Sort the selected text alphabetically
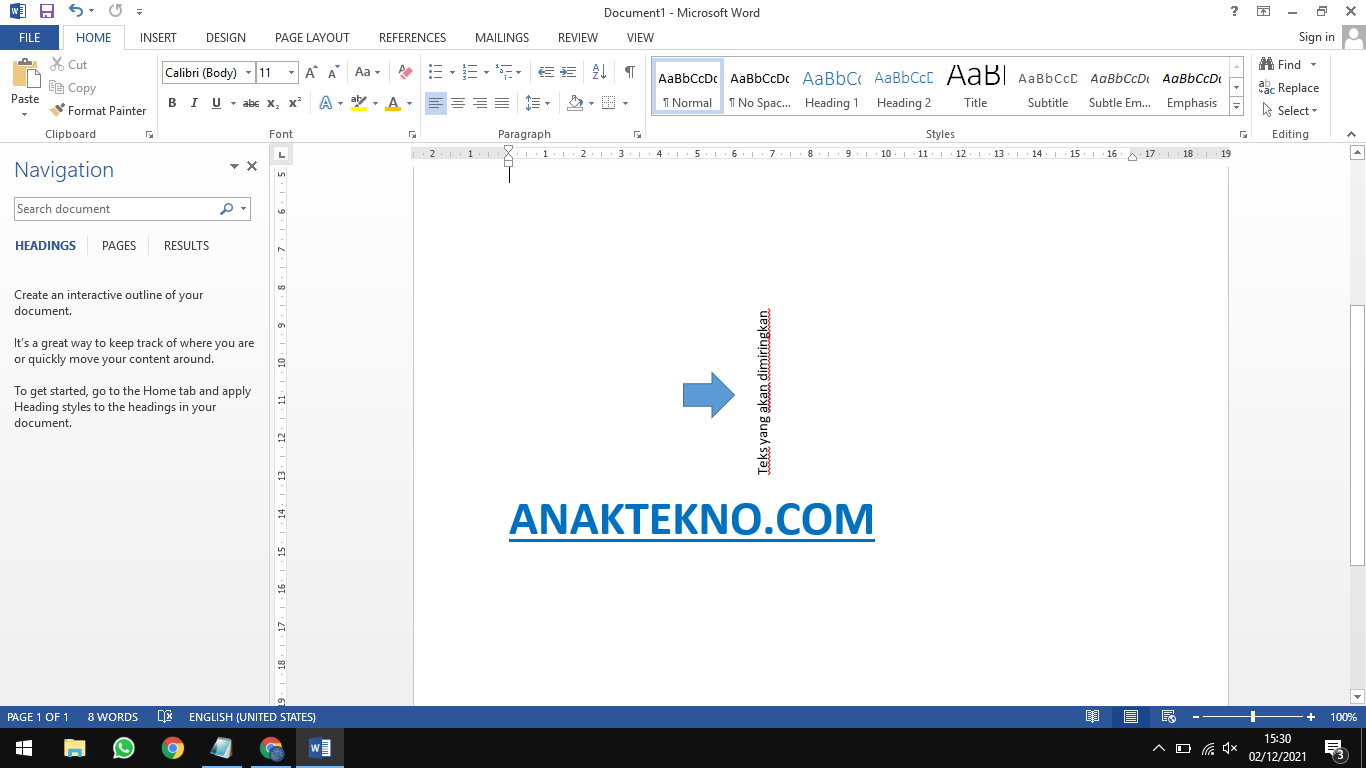 coord(599,73)
